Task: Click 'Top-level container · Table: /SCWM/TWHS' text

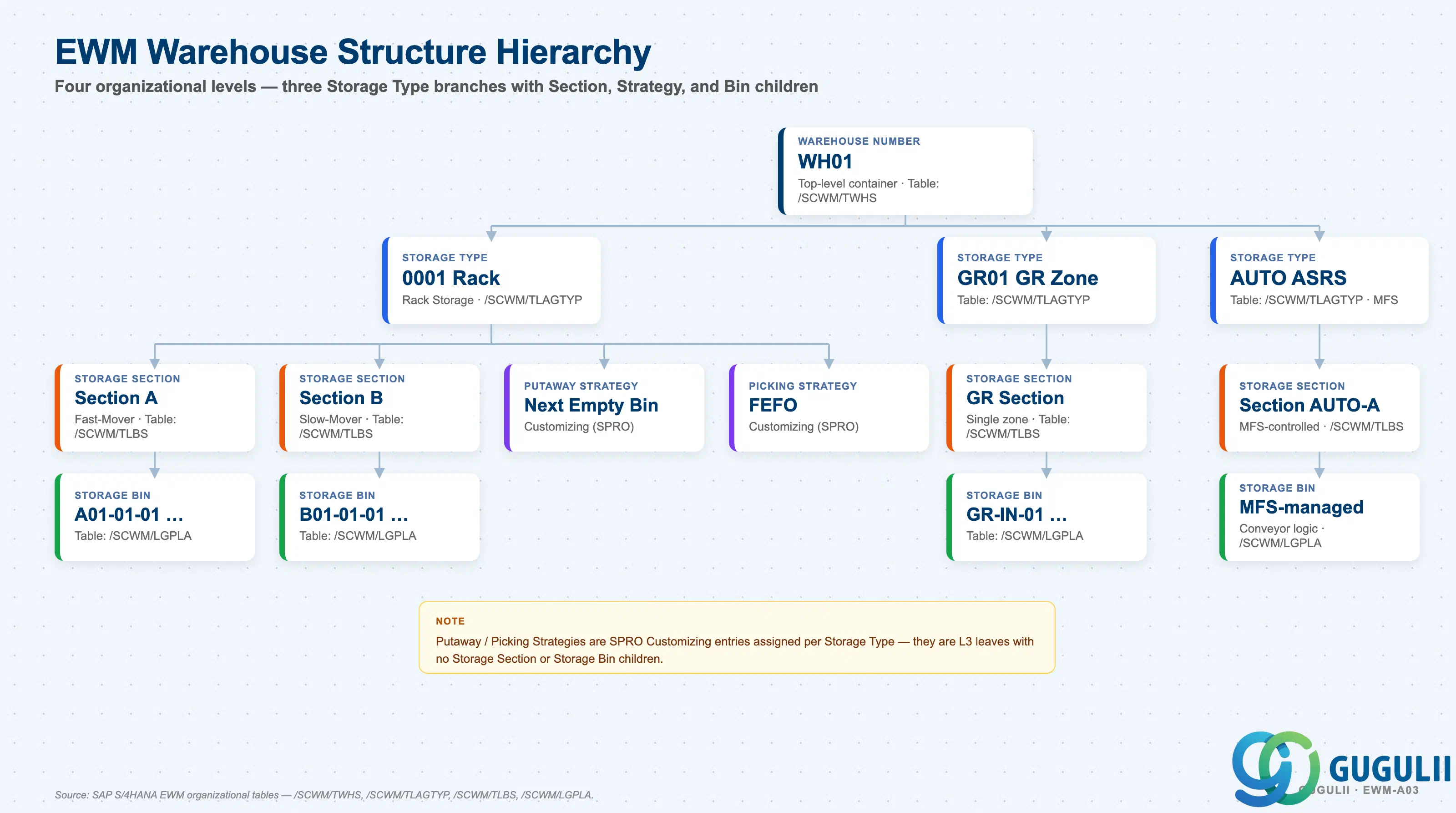Action: coord(868,191)
